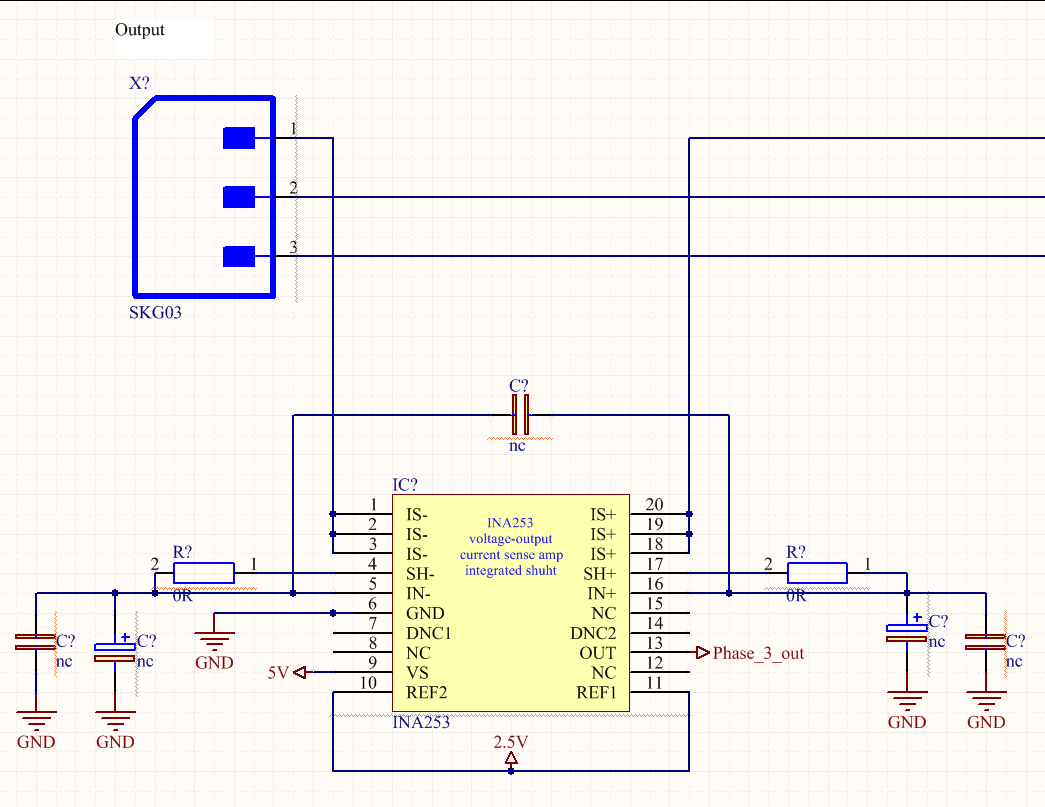Select the polarized capacitor on the IN- net
This screenshot has height=807, width=1045.
click(x=115, y=652)
